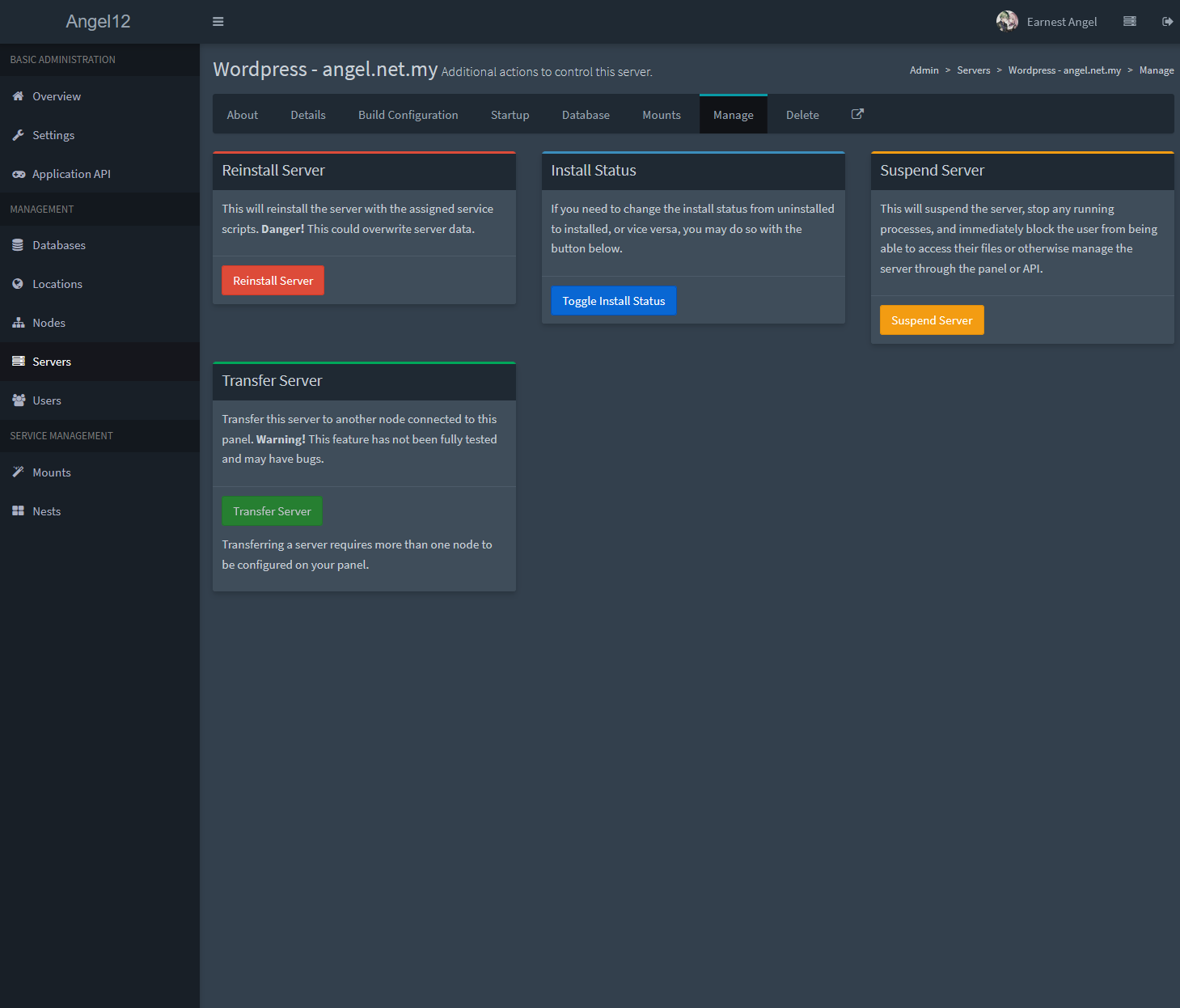Click the Nodes sitemap icon
Screen dimensions: 1180x1008
click(x=18, y=323)
